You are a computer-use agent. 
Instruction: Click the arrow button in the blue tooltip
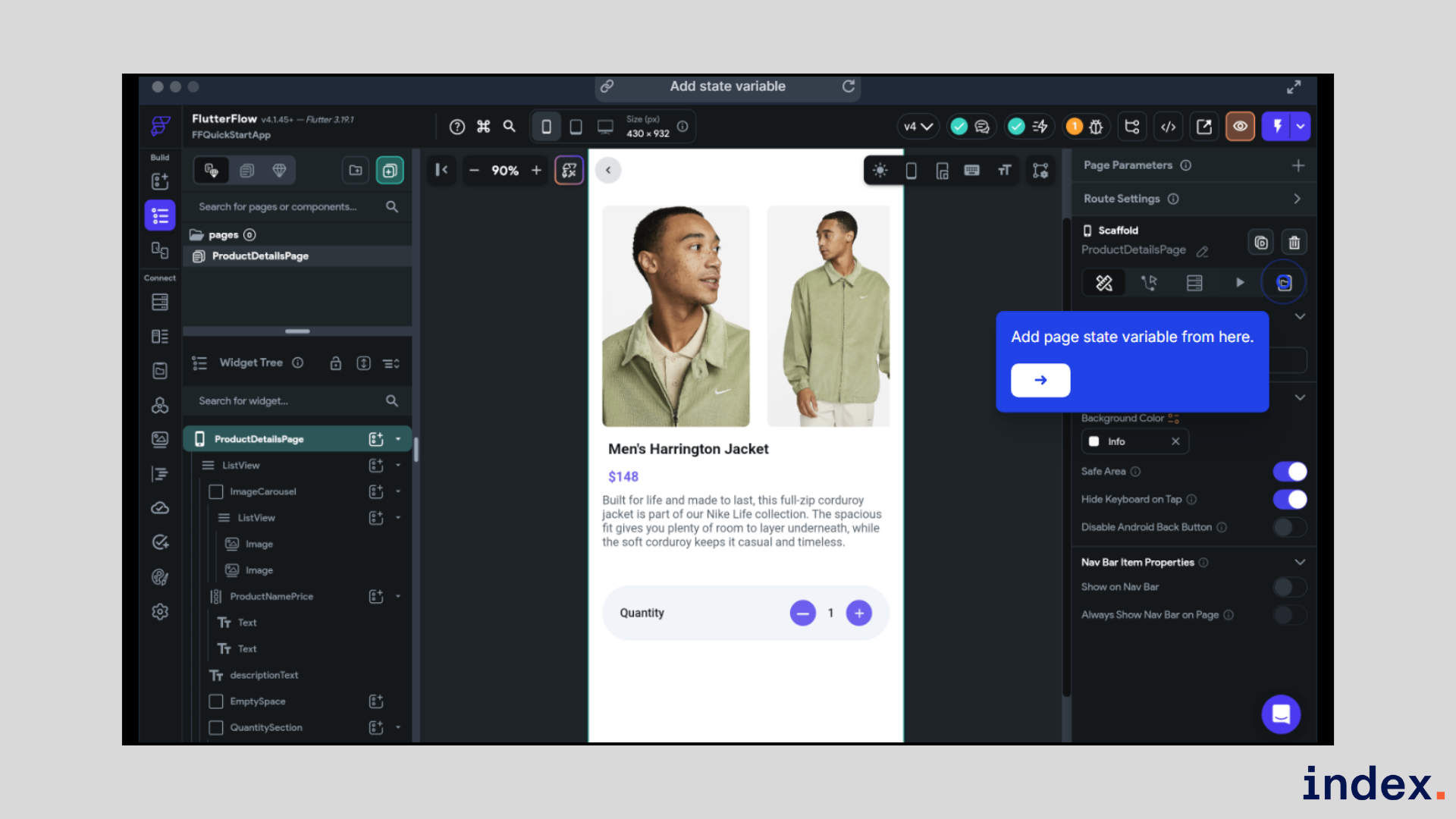tap(1040, 380)
